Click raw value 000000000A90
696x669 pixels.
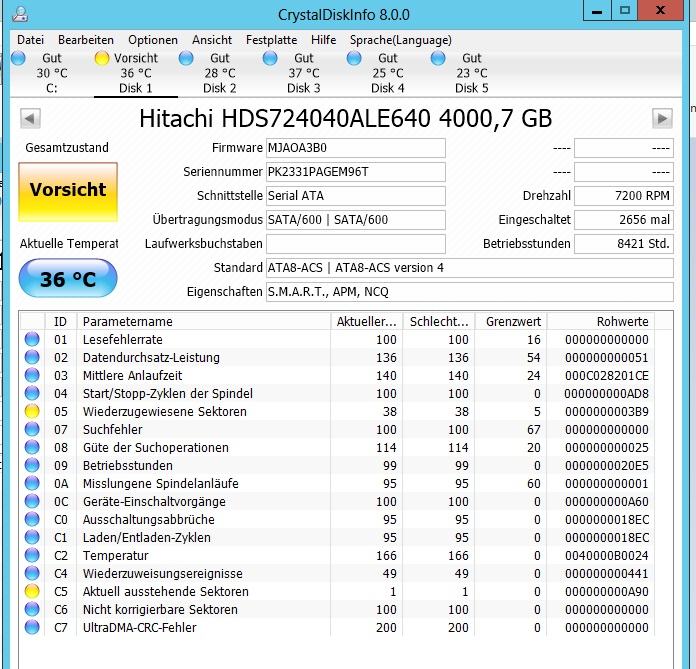coord(606,591)
